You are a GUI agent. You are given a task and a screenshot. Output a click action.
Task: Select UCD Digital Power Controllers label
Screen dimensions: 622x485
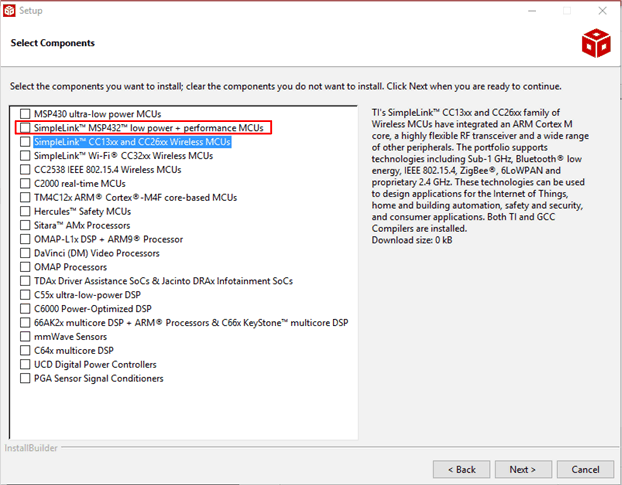(x=95, y=364)
